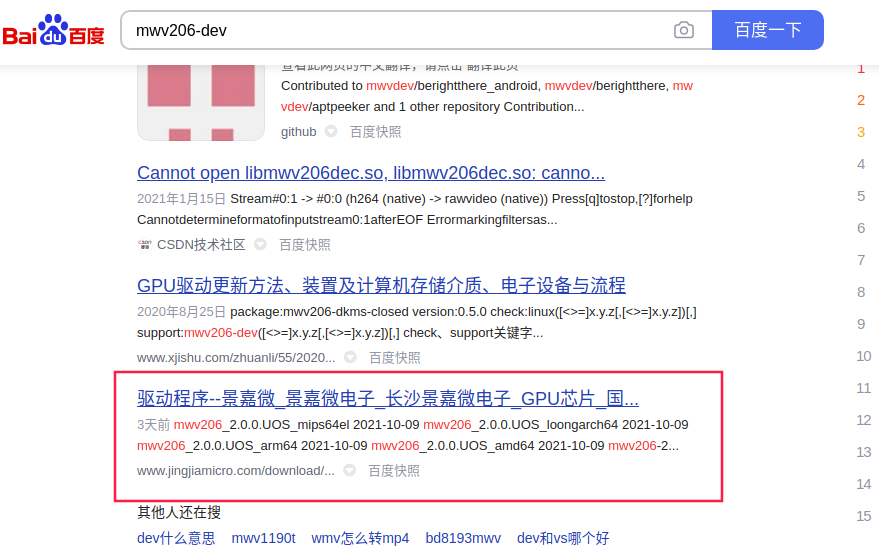Open camera image search icon
The height and width of the screenshot is (547, 879).
(x=683, y=30)
